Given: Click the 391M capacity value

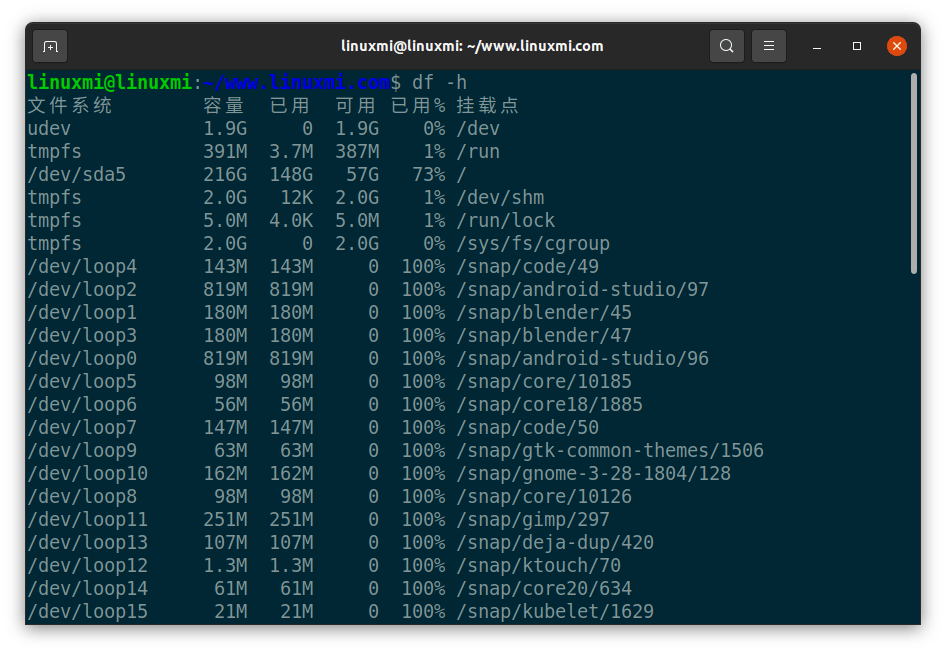Looking at the screenshot, I should (x=225, y=151).
